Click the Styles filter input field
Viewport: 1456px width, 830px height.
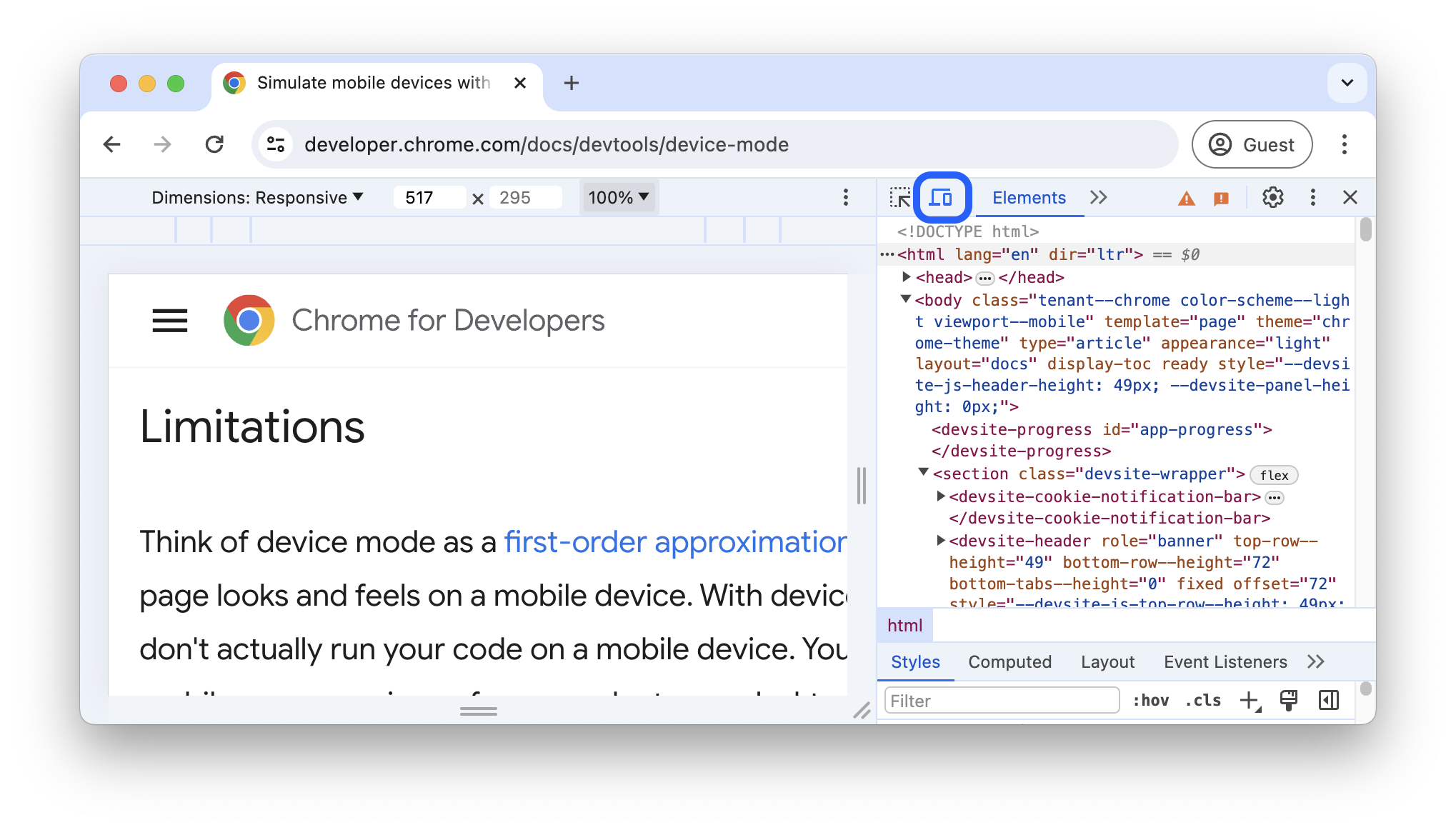(x=1001, y=699)
